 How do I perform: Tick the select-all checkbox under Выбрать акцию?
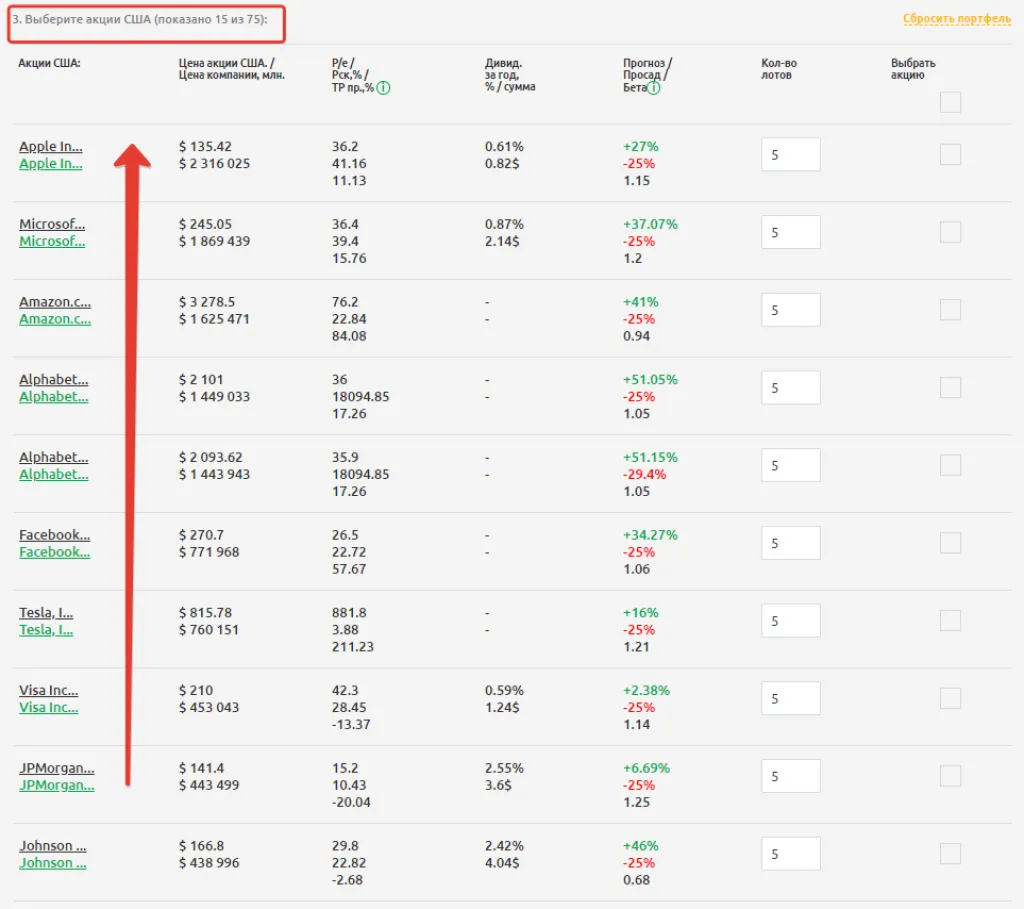pyautogui.click(x=950, y=102)
